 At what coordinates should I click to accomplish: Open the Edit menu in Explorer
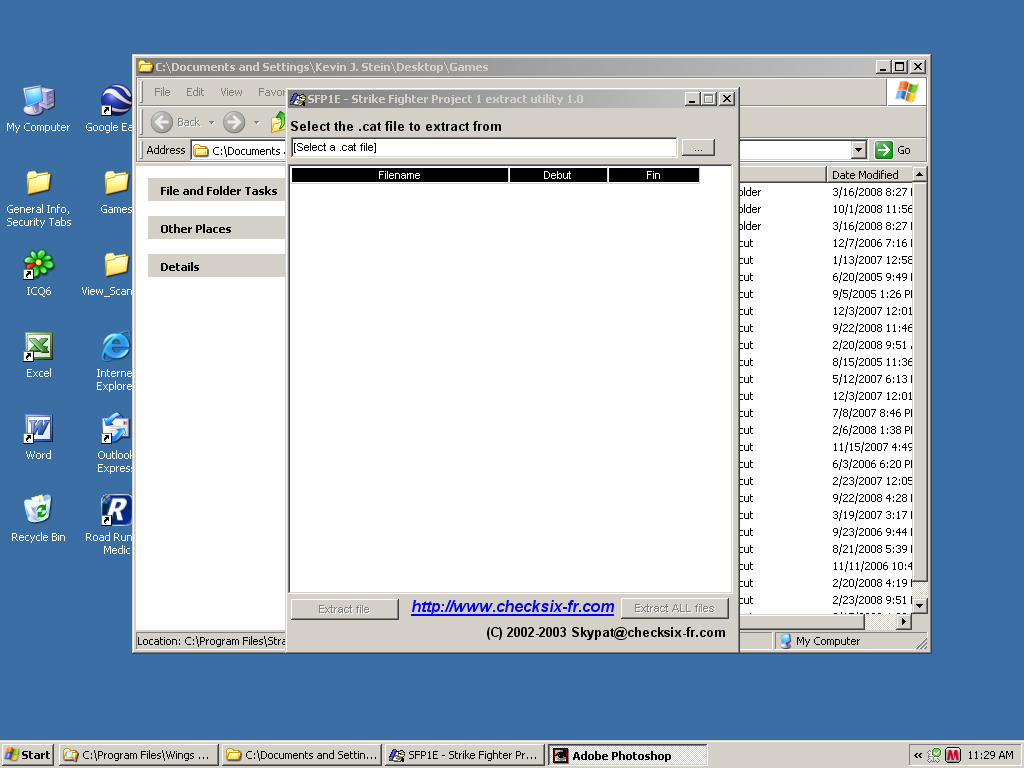(195, 92)
